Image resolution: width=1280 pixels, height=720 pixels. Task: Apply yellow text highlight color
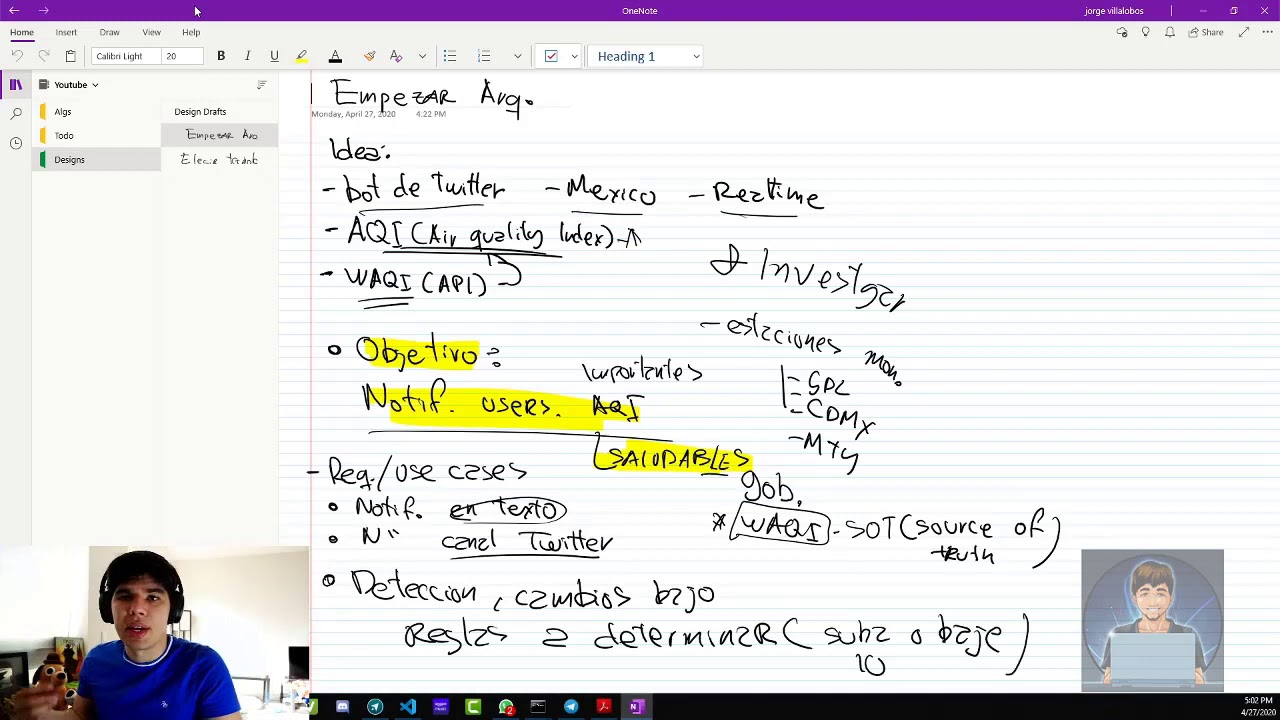301,56
